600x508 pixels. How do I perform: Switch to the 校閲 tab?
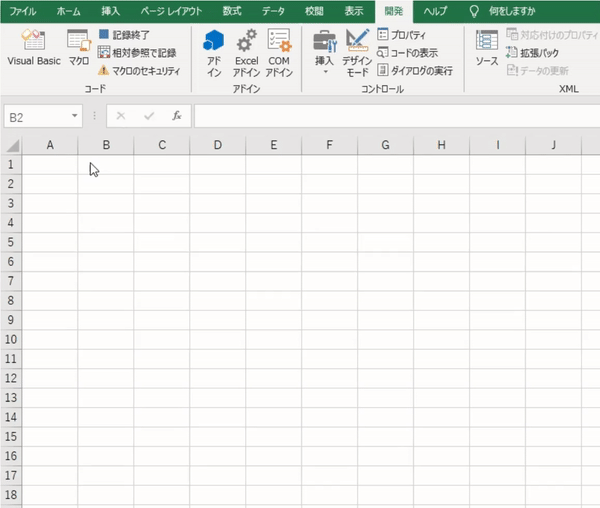click(314, 11)
